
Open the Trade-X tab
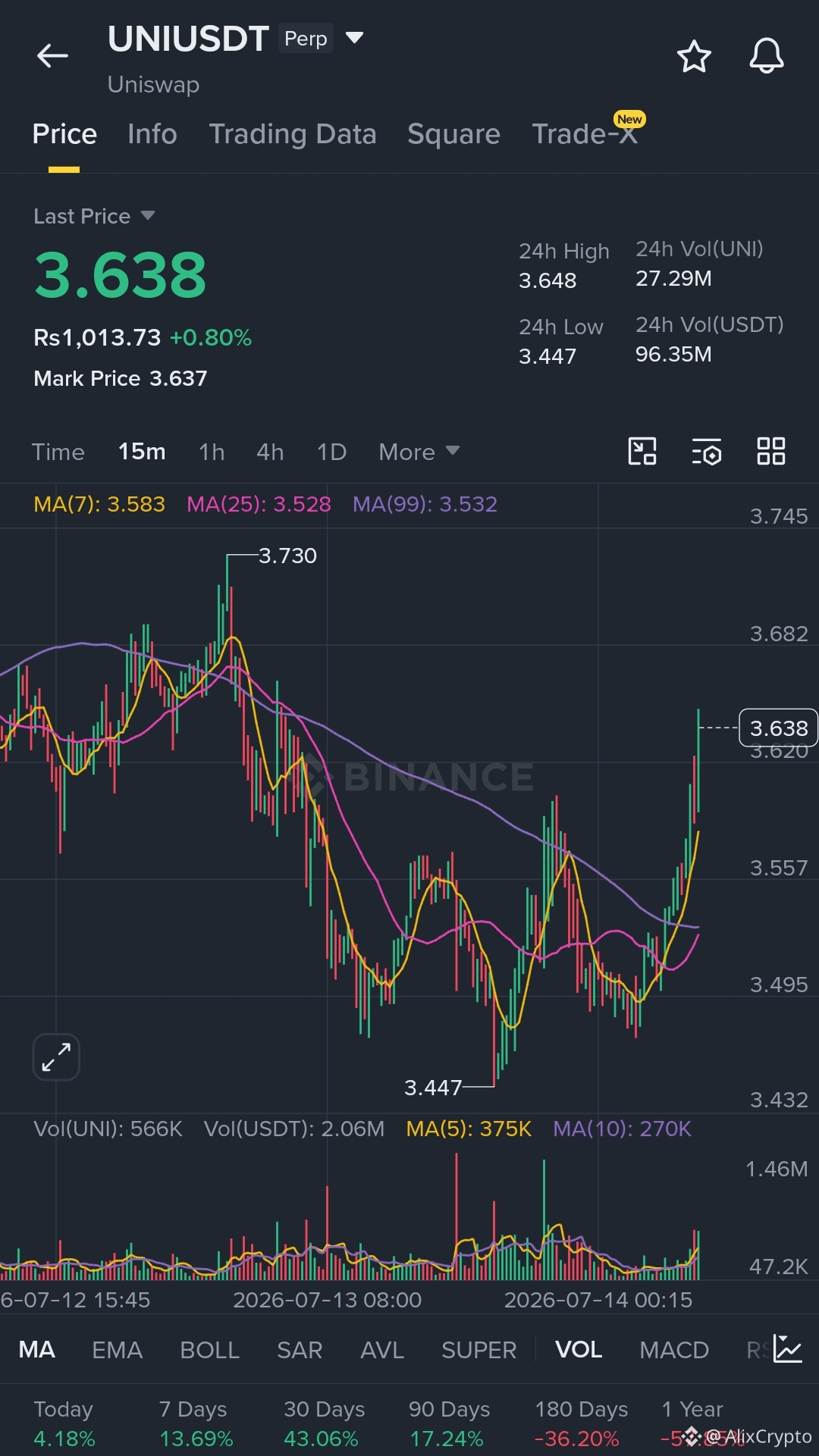point(585,134)
